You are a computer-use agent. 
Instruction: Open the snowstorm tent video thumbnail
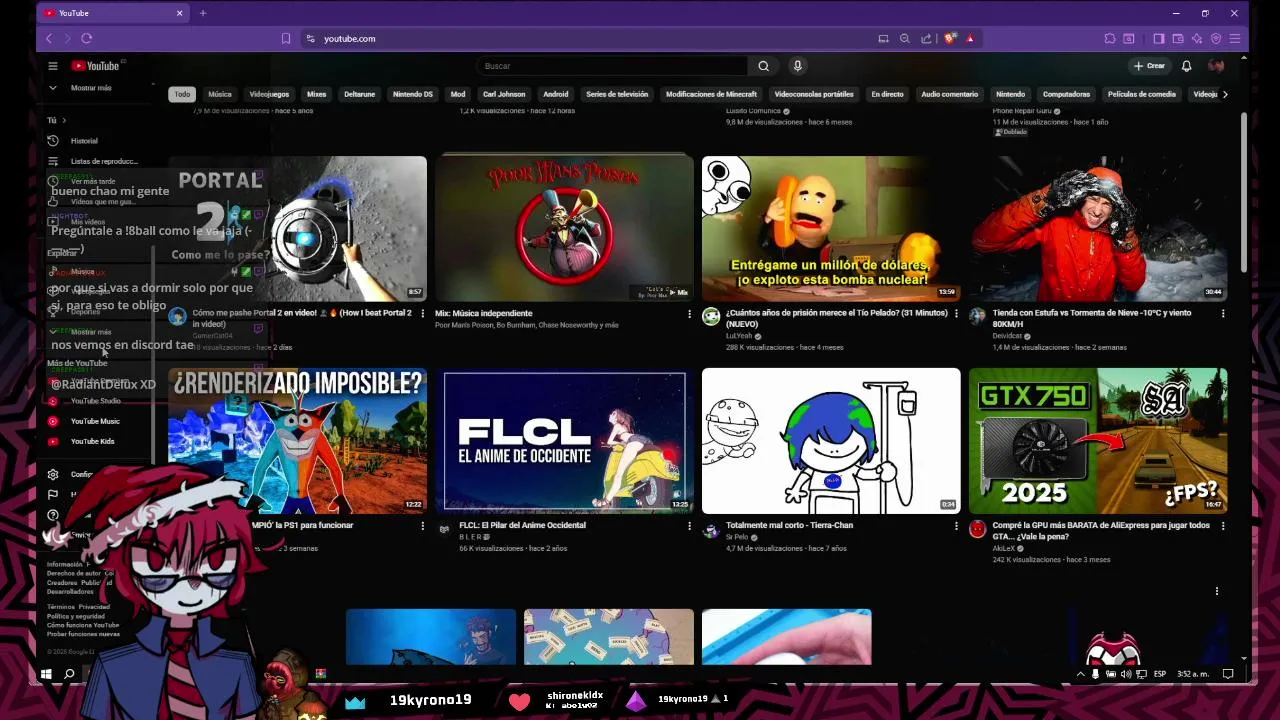(x=1098, y=228)
